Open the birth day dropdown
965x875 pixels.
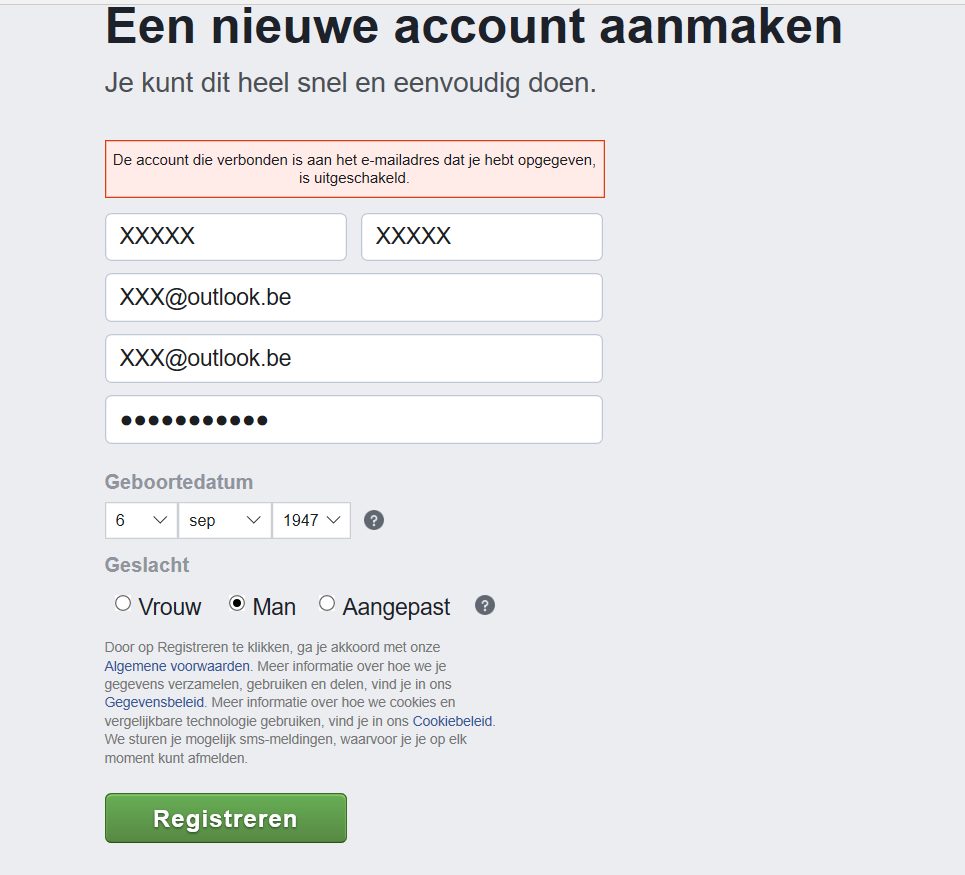(141, 520)
